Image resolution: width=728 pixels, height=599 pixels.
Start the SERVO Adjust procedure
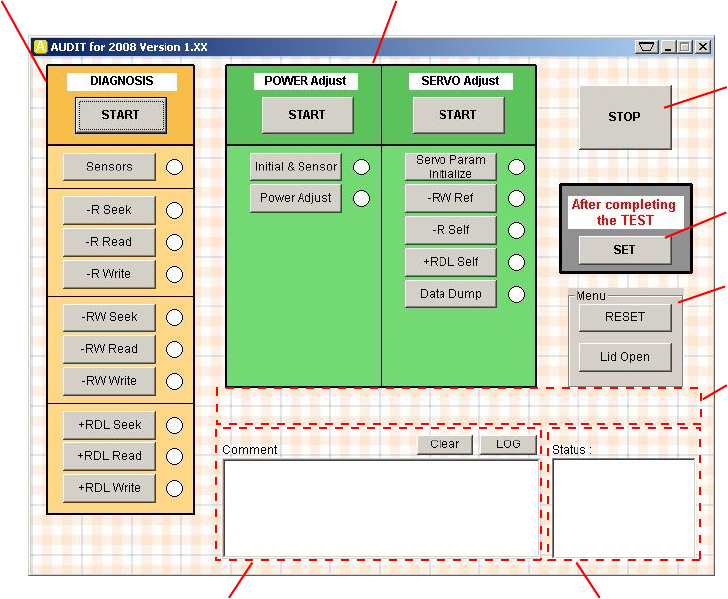pyautogui.click(x=458, y=115)
